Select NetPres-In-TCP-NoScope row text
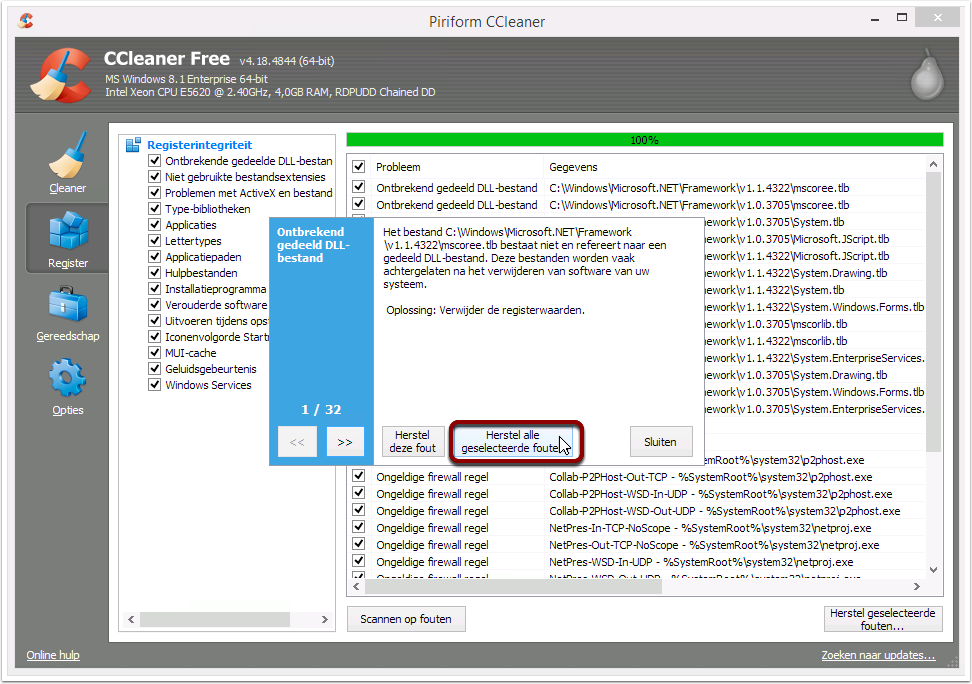Viewport: 972px width, 684px height. click(x=710, y=528)
